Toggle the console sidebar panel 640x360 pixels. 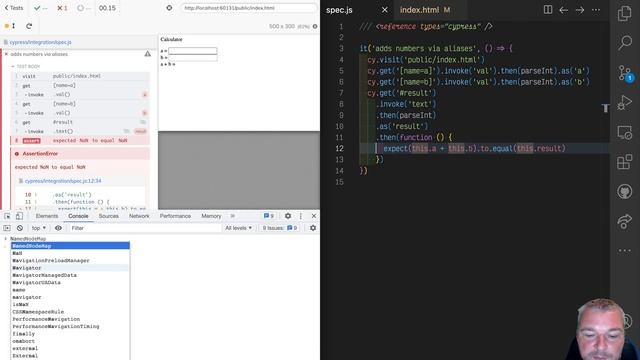point(7,228)
